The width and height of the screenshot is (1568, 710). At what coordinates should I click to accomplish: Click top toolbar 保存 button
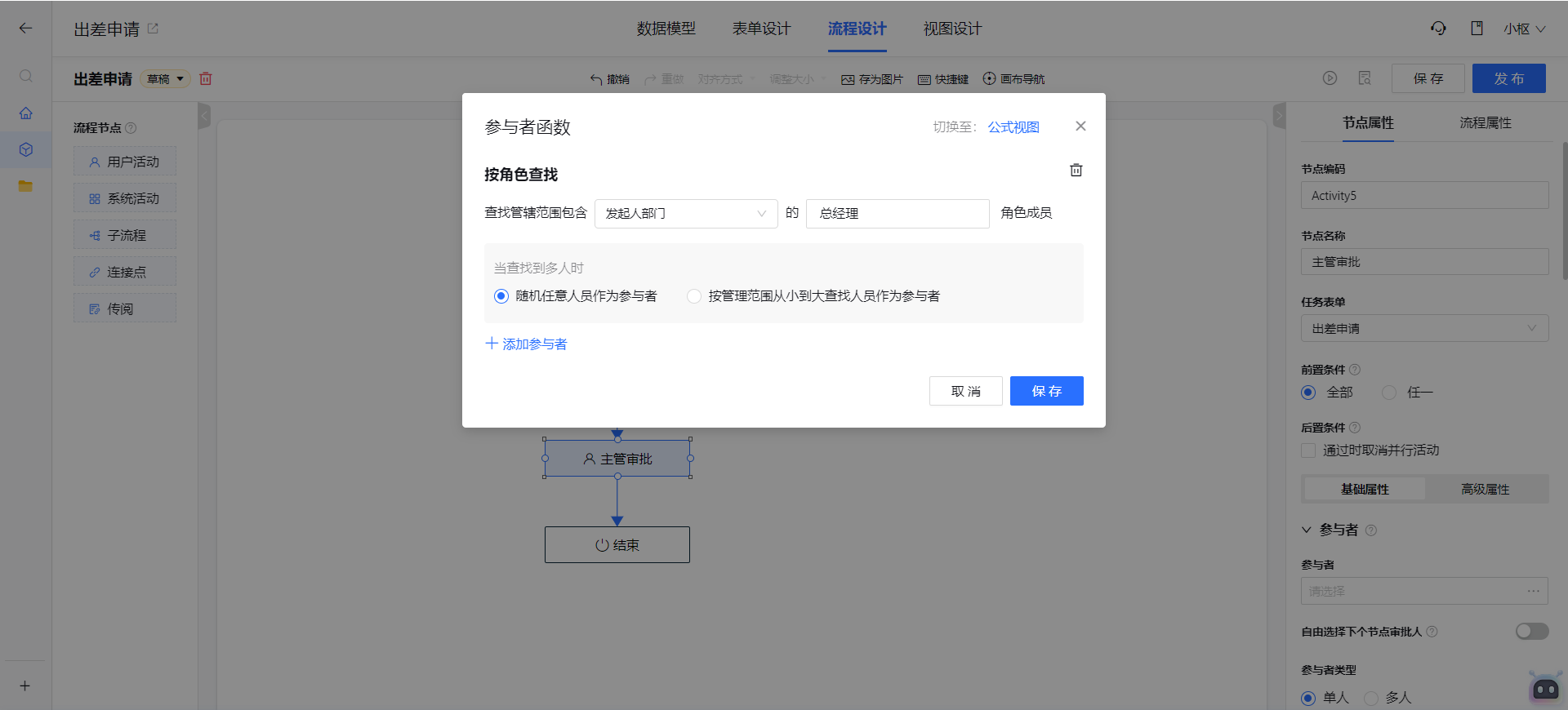(1428, 78)
